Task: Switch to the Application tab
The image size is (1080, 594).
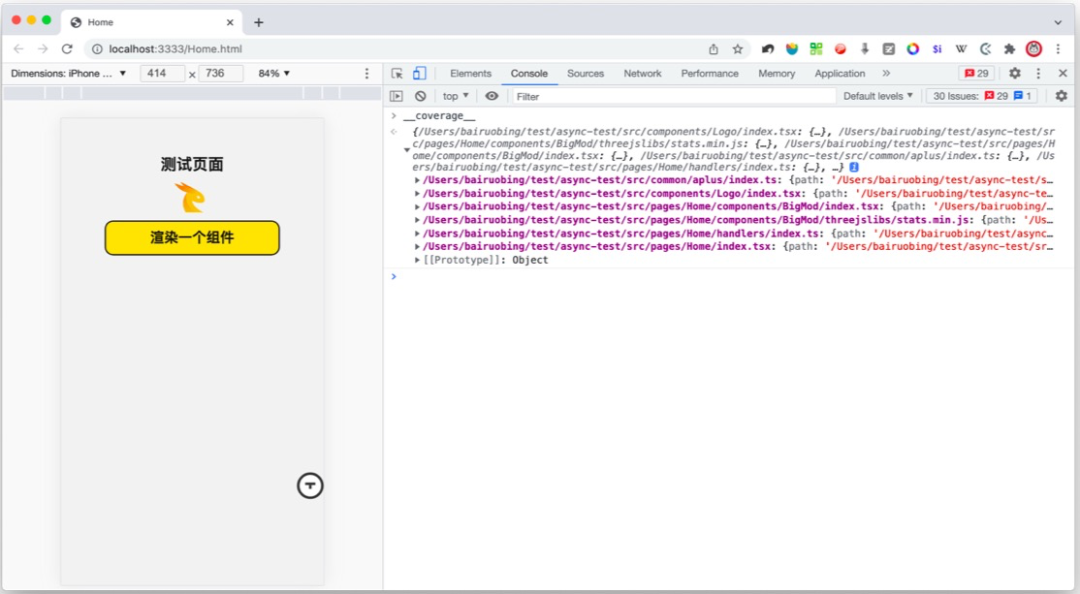Action: 840,73
